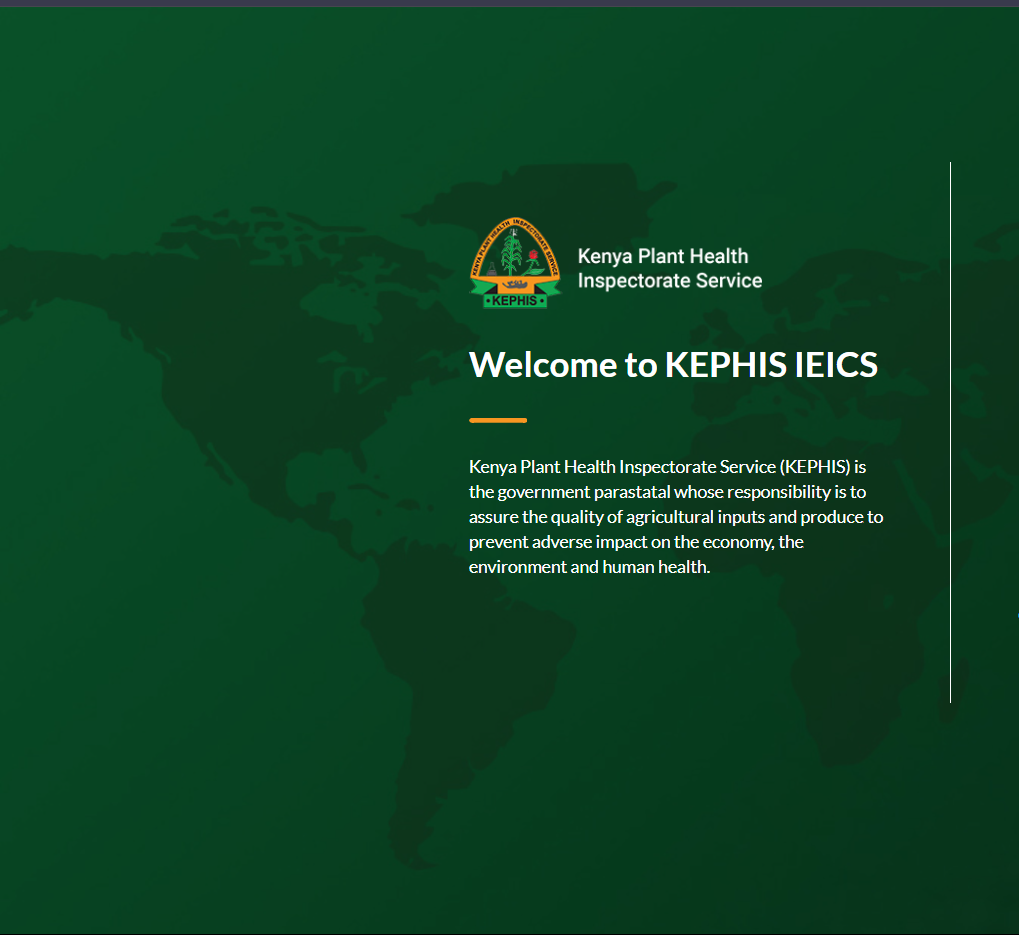Screen dimensions: 1019x935
Task: Click "environment and human health." text line
Action: [588, 567]
